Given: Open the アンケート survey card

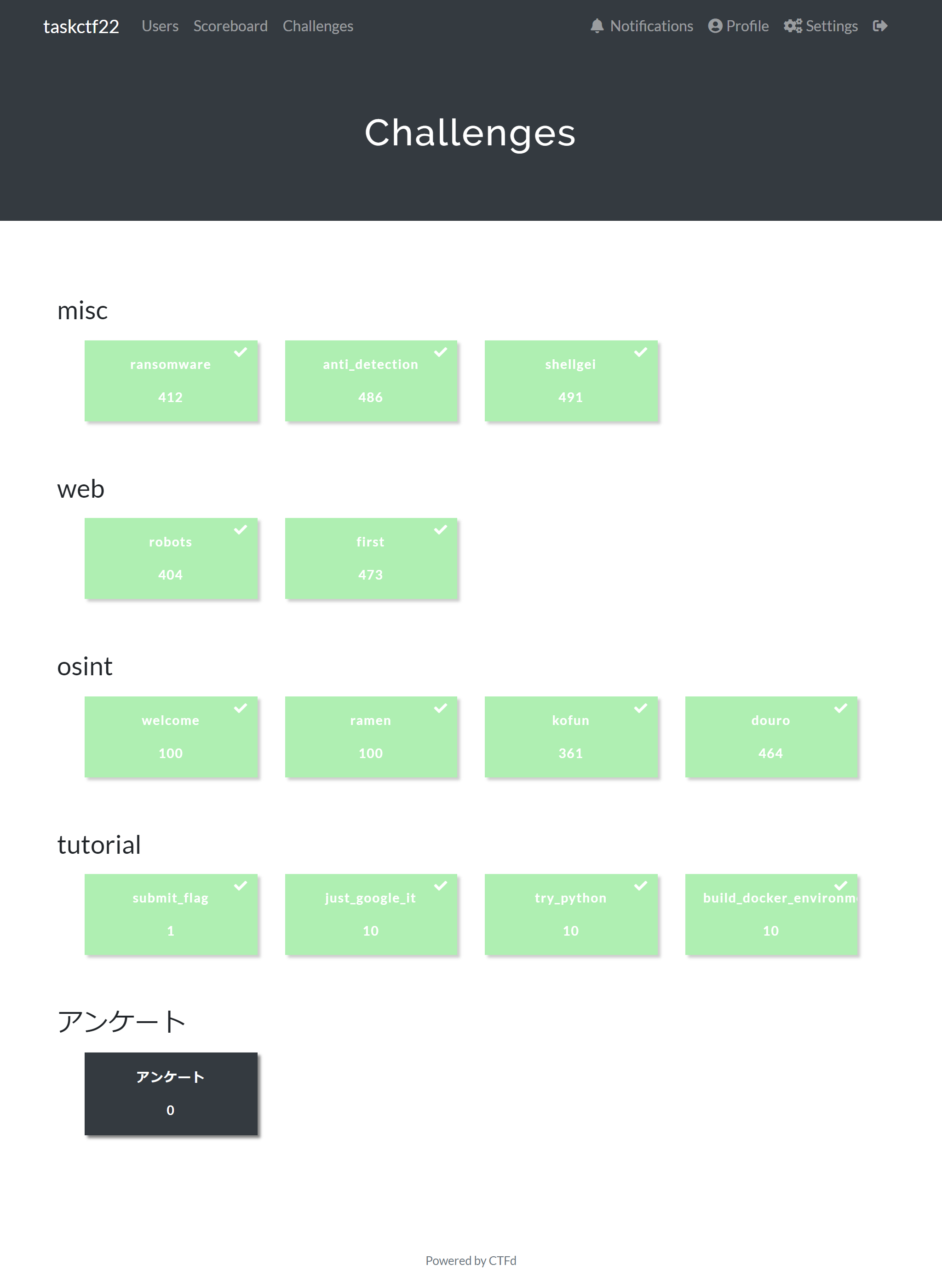Looking at the screenshot, I should pyautogui.click(x=171, y=1093).
